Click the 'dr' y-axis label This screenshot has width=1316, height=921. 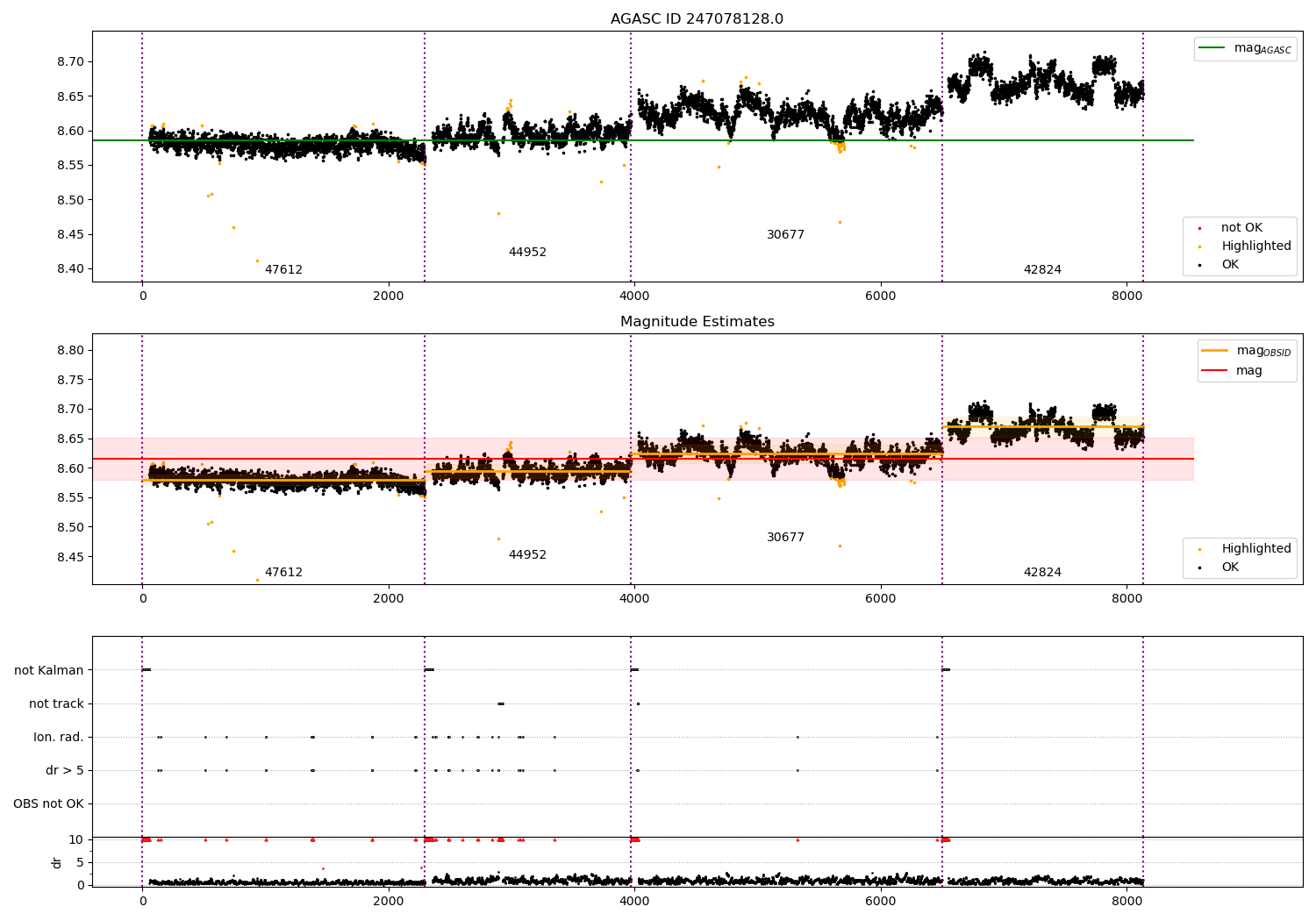[57, 862]
